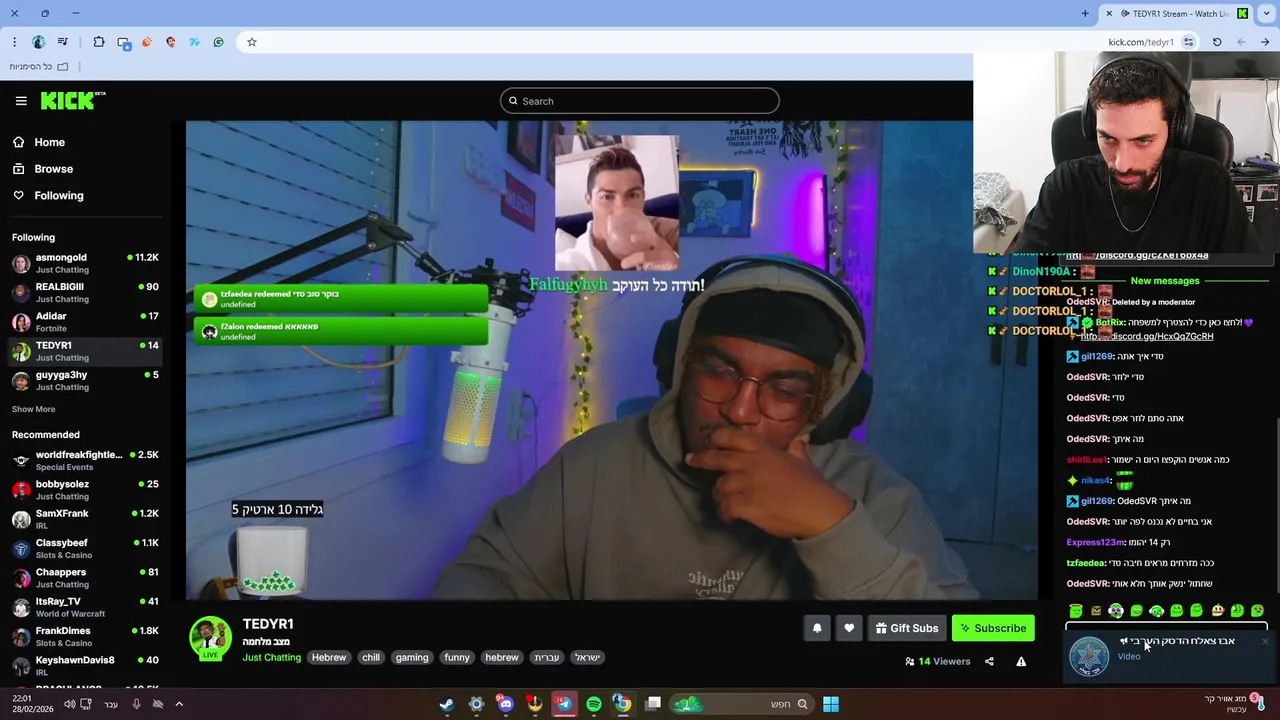
Task: Open the all bookmarks folder
Action: pyautogui.click(x=38, y=66)
